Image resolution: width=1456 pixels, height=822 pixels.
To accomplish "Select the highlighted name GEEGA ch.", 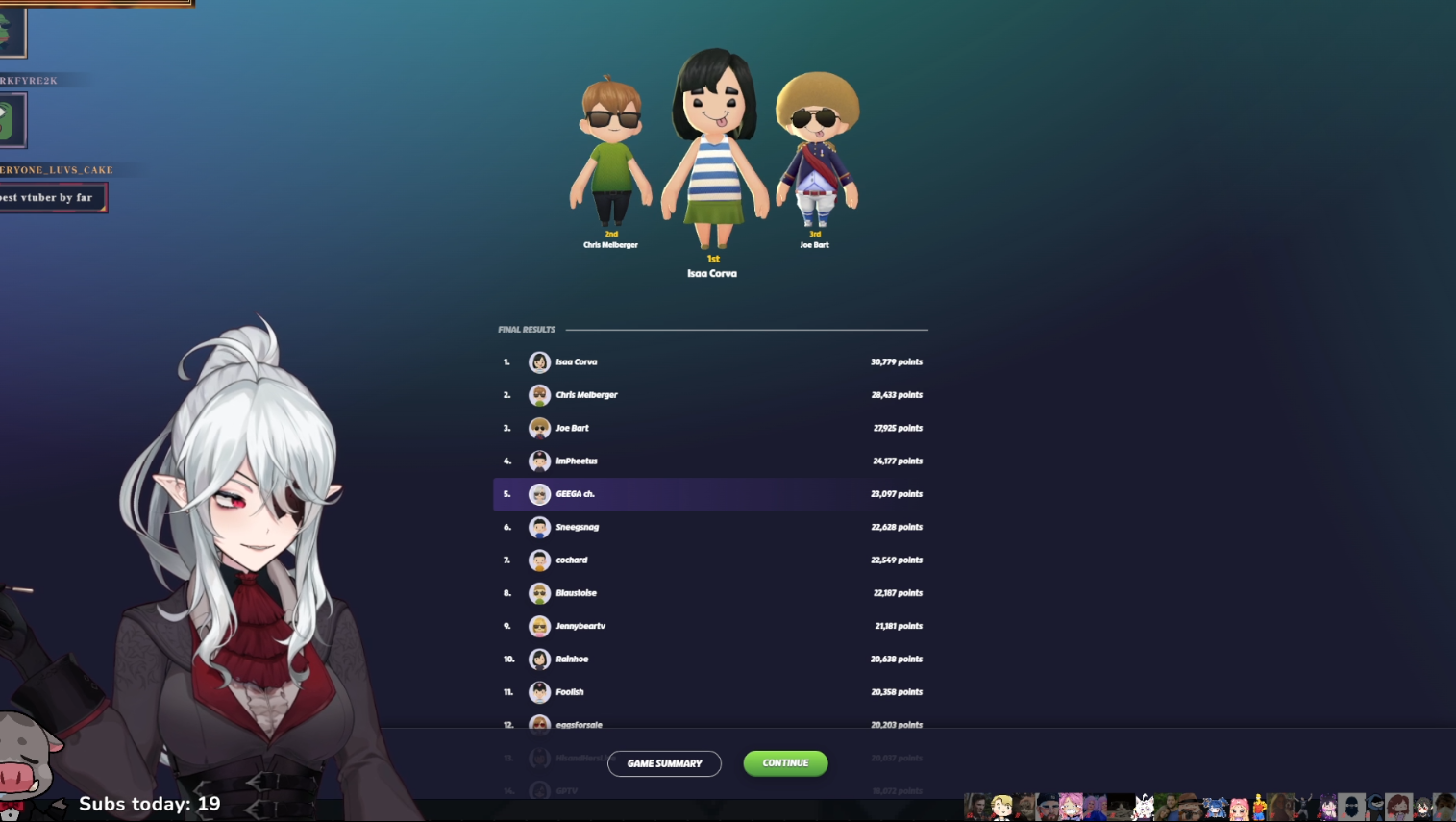I will click(x=575, y=494).
